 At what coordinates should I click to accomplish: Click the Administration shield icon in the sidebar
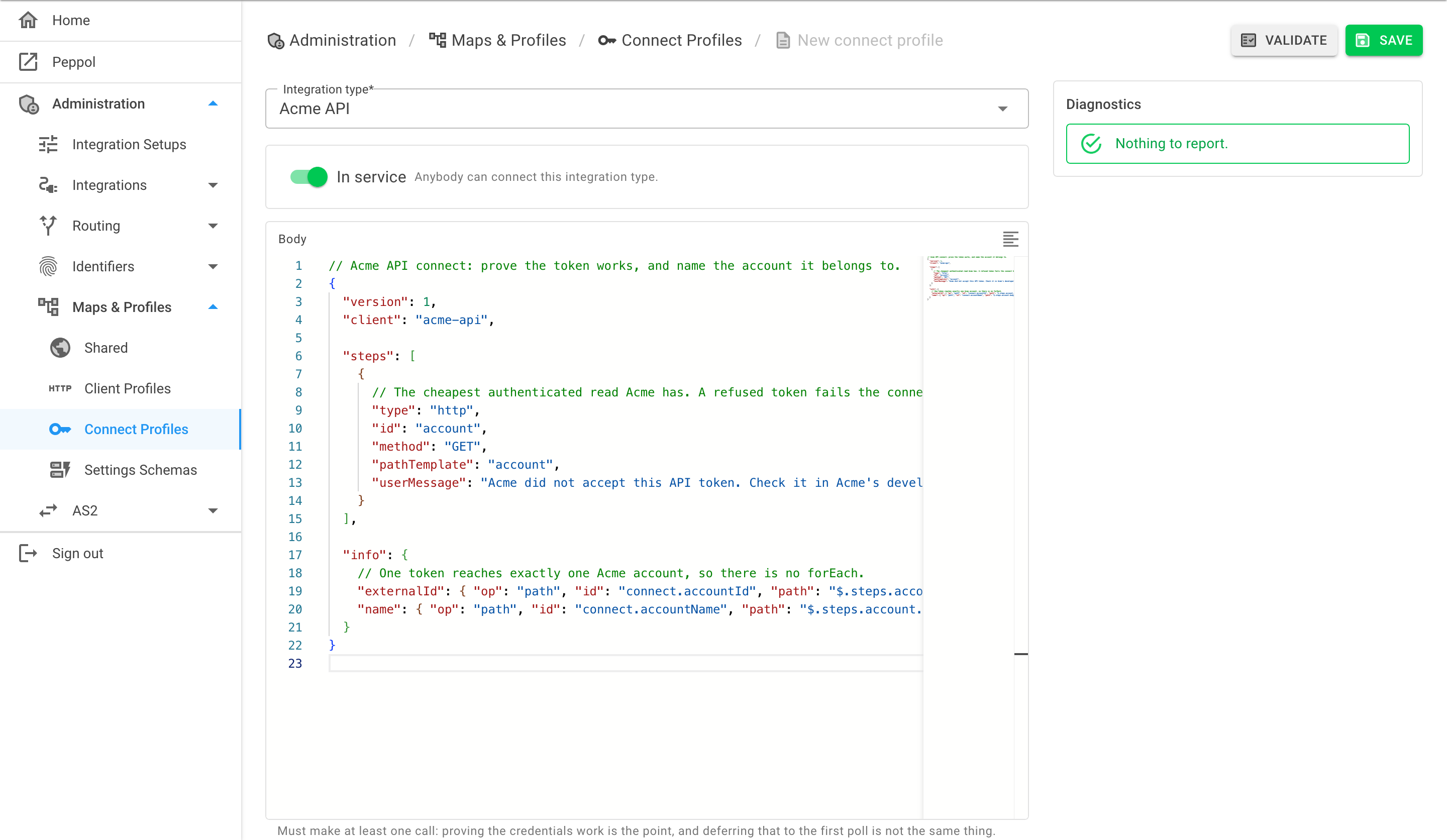click(x=29, y=104)
